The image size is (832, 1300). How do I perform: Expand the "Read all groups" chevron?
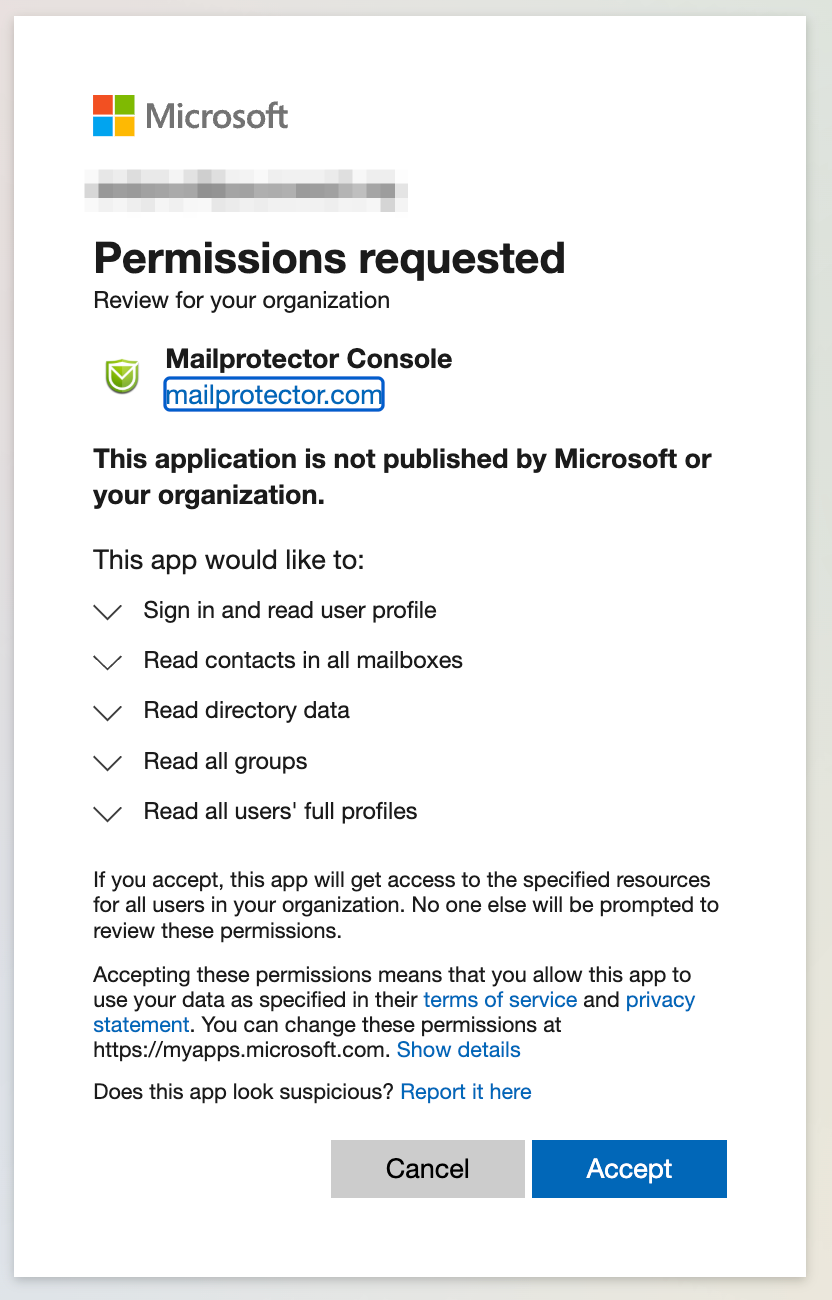click(x=107, y=763)
